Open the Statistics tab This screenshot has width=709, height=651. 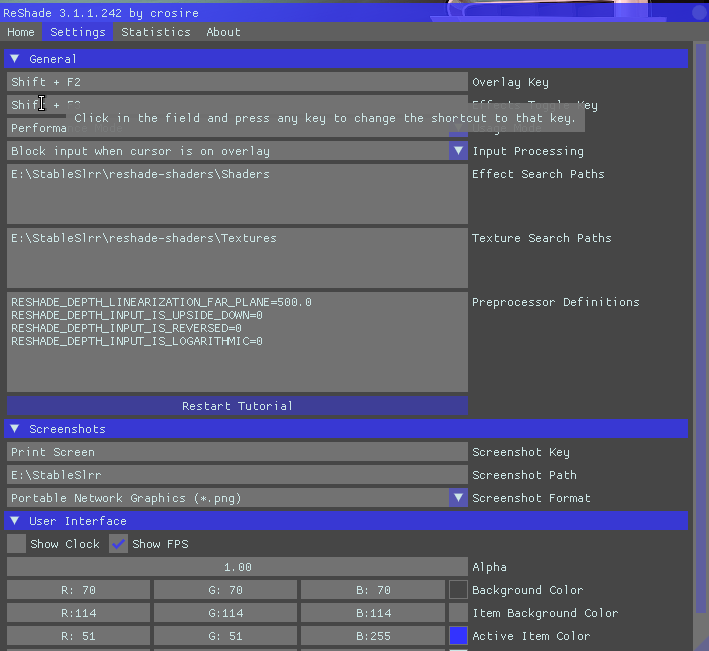[x=156, y=32]
